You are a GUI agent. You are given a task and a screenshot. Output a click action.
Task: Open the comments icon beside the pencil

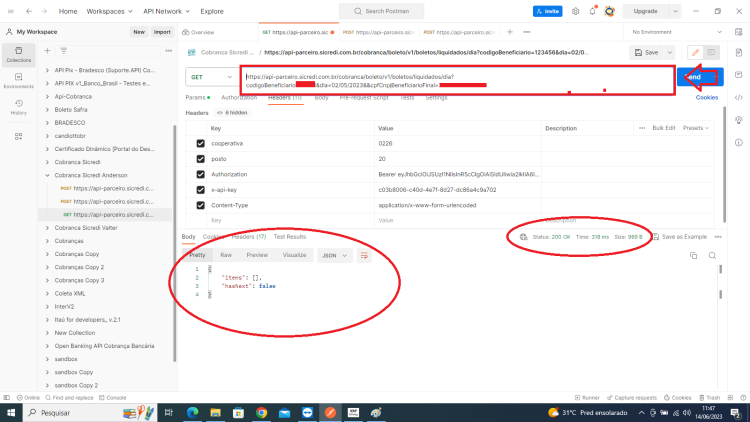711,53
